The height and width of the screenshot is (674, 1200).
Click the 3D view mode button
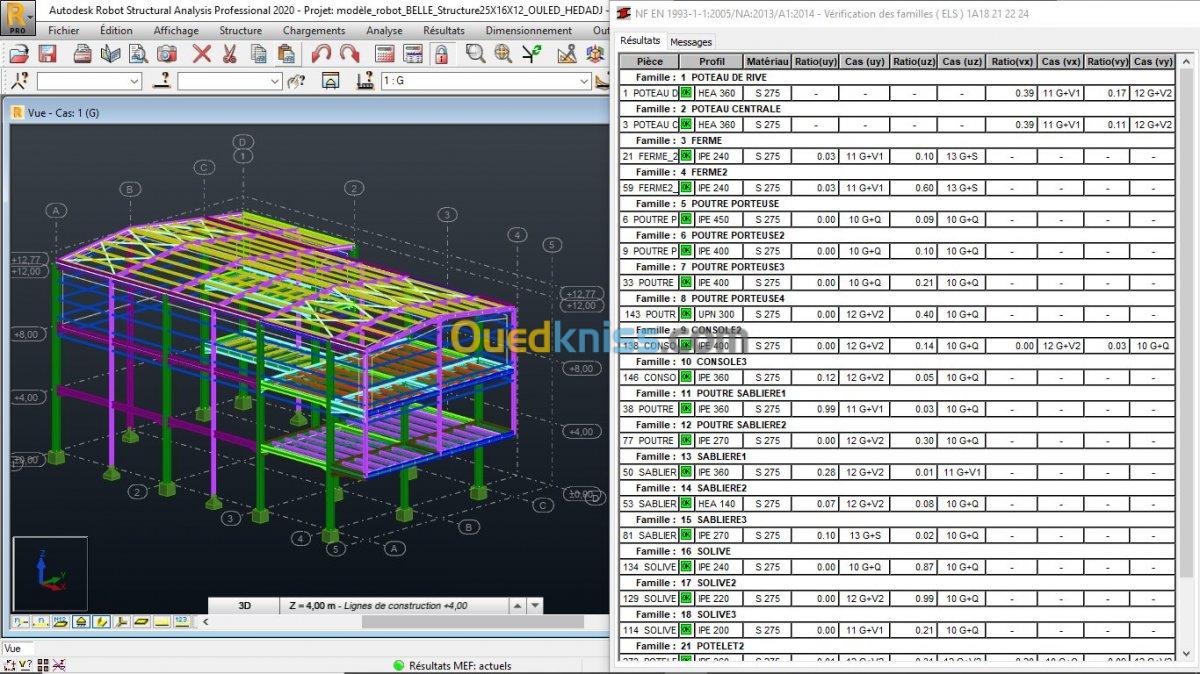tap(245, 605)
